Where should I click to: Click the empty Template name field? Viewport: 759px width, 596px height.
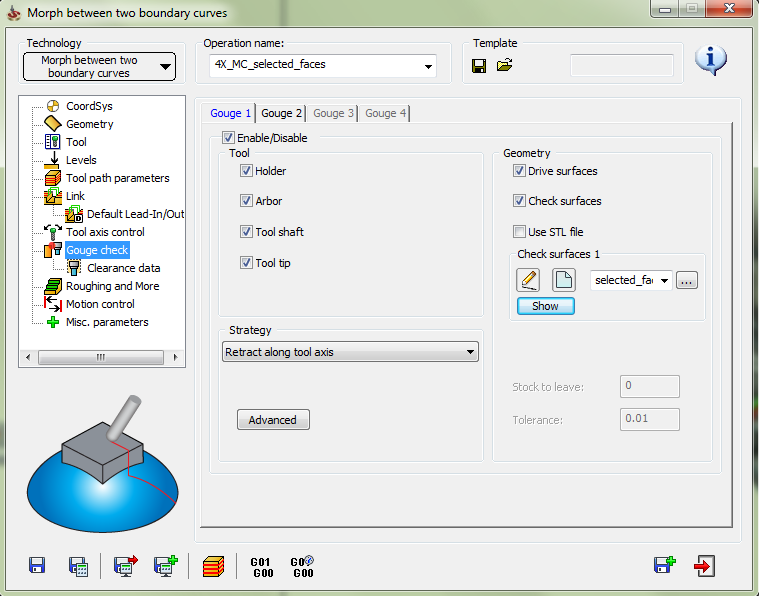622,66
